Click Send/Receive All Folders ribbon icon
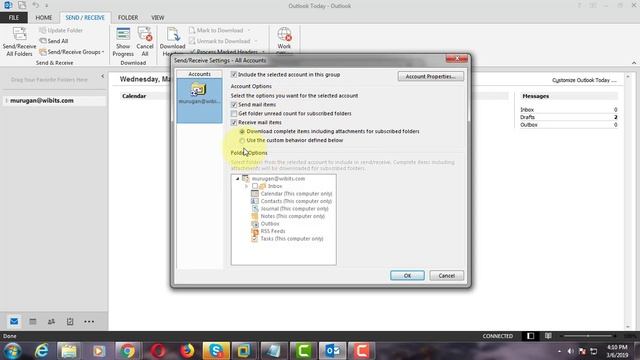The width and height of the screenshot is (640, 360). (x=19, y=41)
